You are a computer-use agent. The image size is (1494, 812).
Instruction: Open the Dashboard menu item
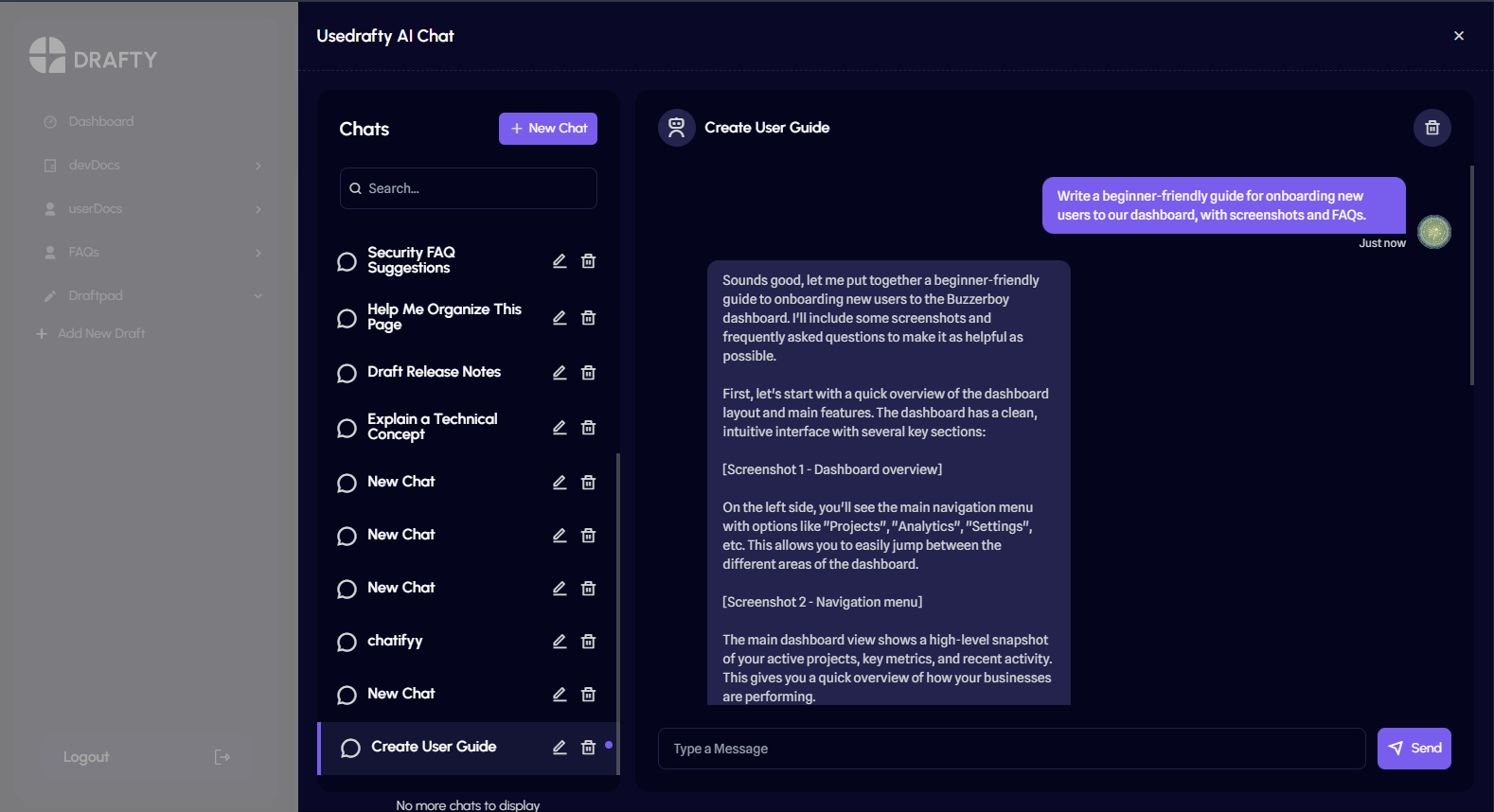coord(100,122)
